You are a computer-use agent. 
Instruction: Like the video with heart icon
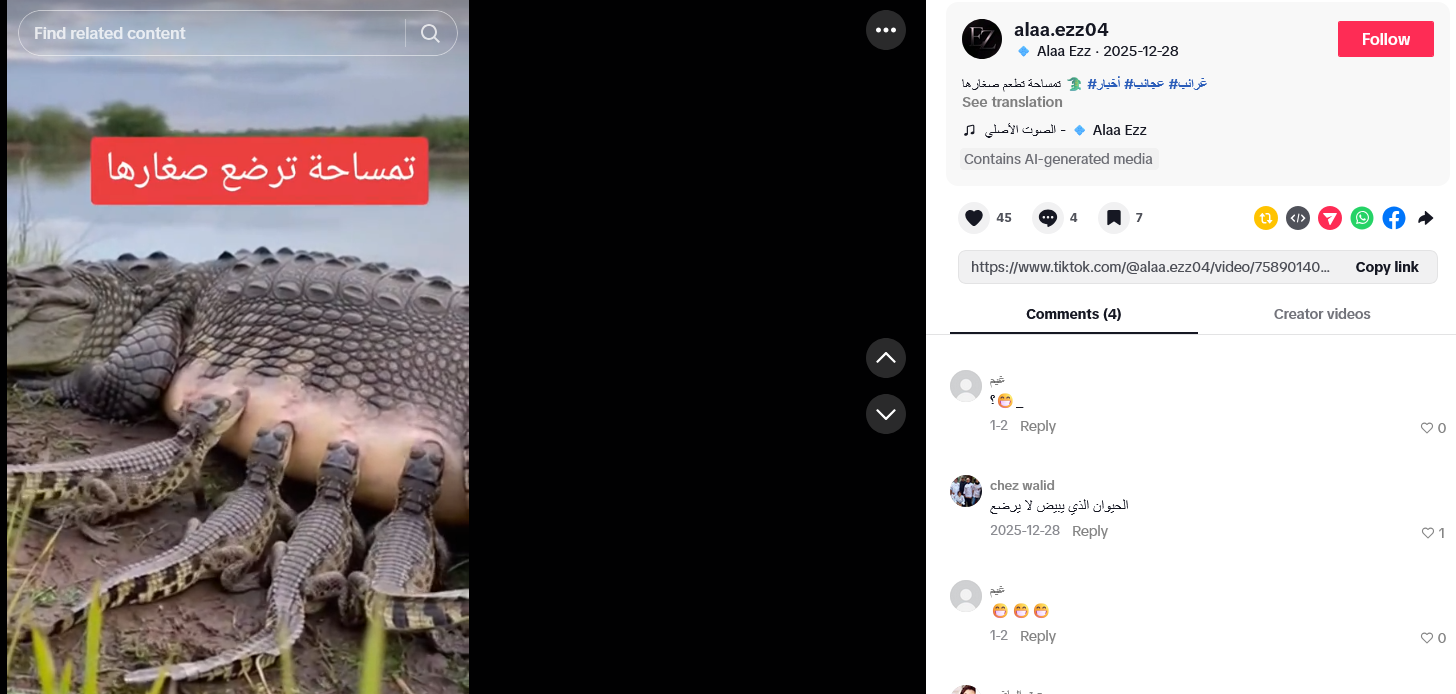click(974, 218)
